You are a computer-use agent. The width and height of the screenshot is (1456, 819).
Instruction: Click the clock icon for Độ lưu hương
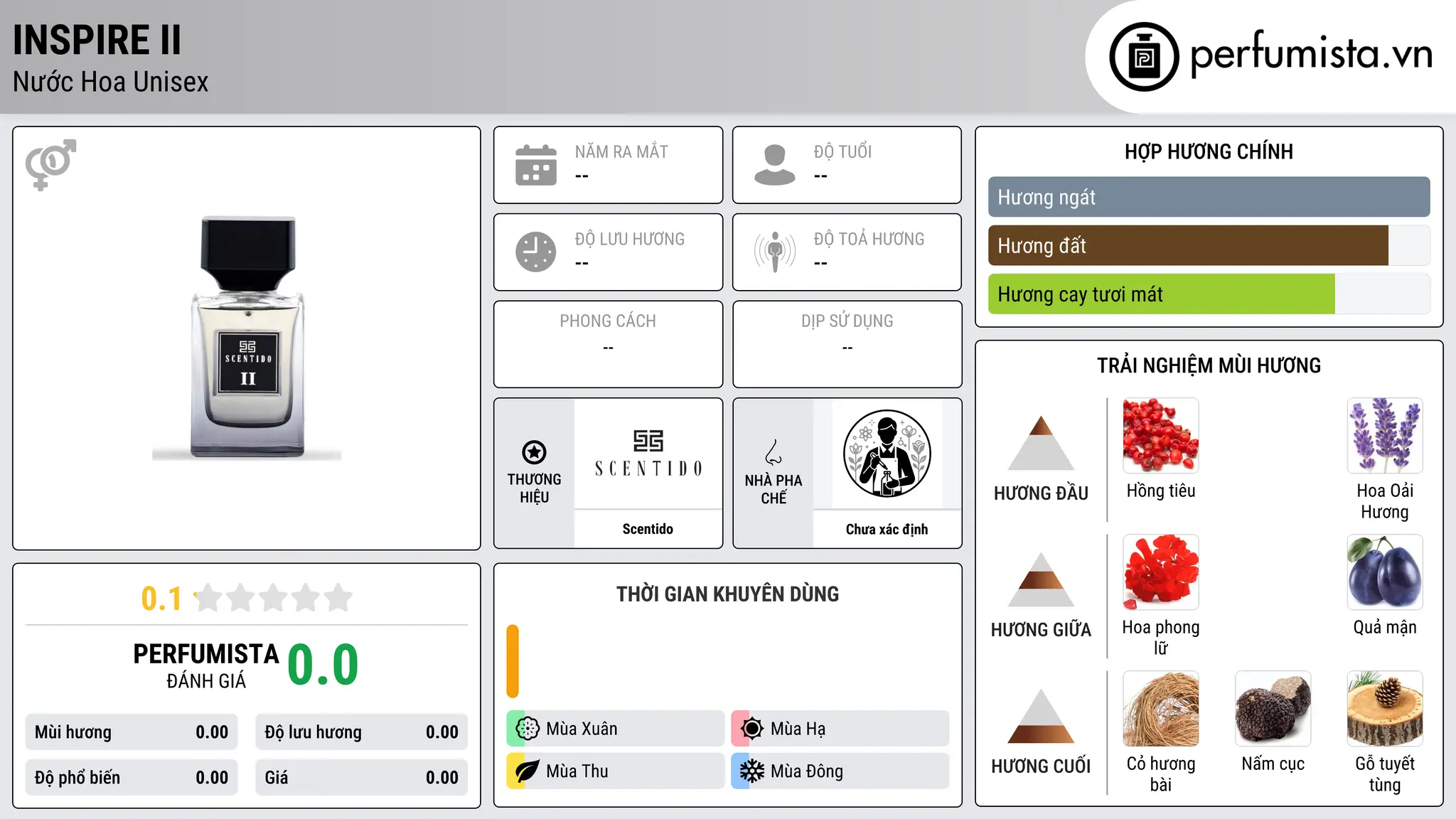(x=536, y=252)
